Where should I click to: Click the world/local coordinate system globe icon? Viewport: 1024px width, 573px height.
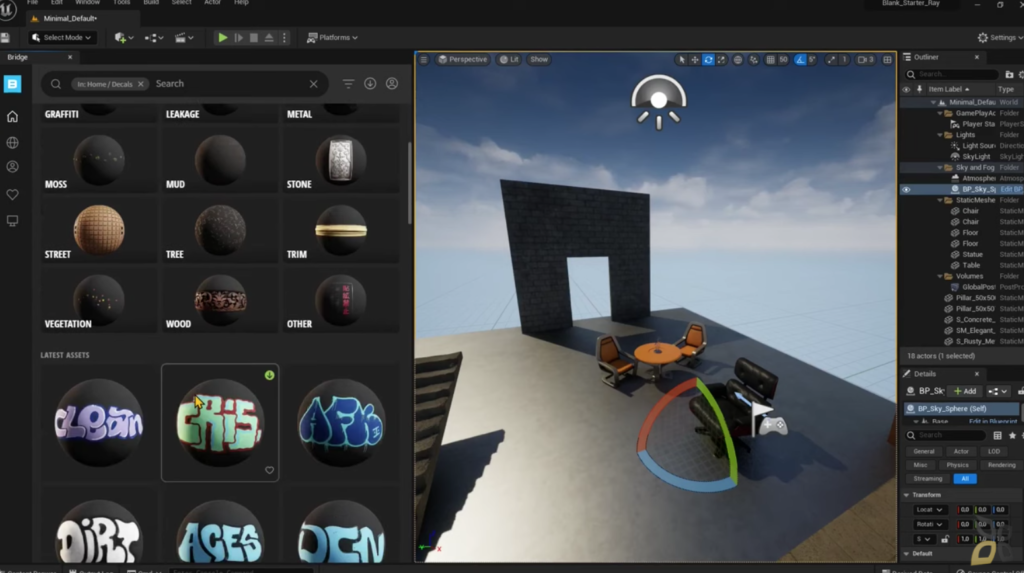pyautogui.click(x=738, y=59)
